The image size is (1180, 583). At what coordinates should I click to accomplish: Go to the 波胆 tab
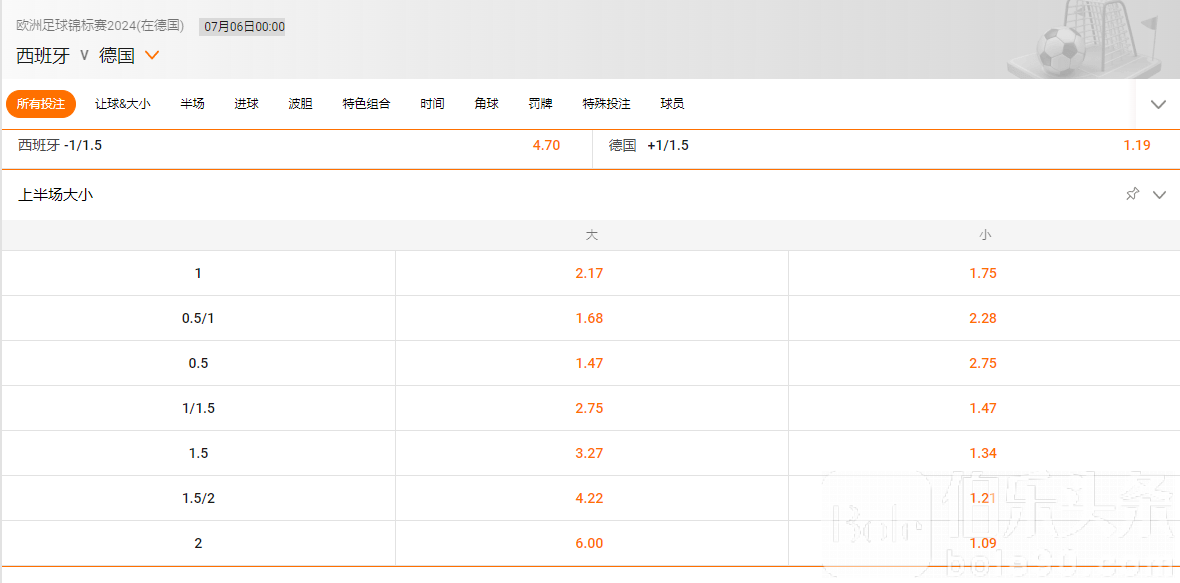click(300, 104)
